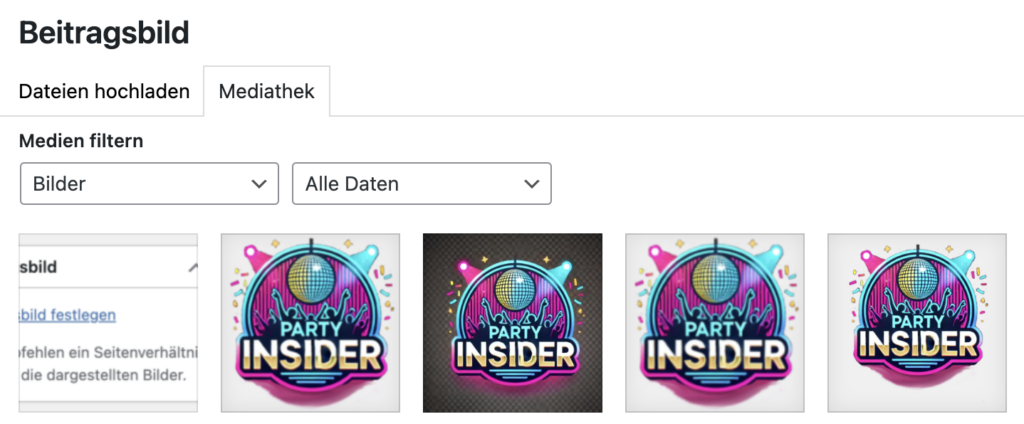Select the Party Insider logo with dark background
1024x424 pixels.
[513, 323]
